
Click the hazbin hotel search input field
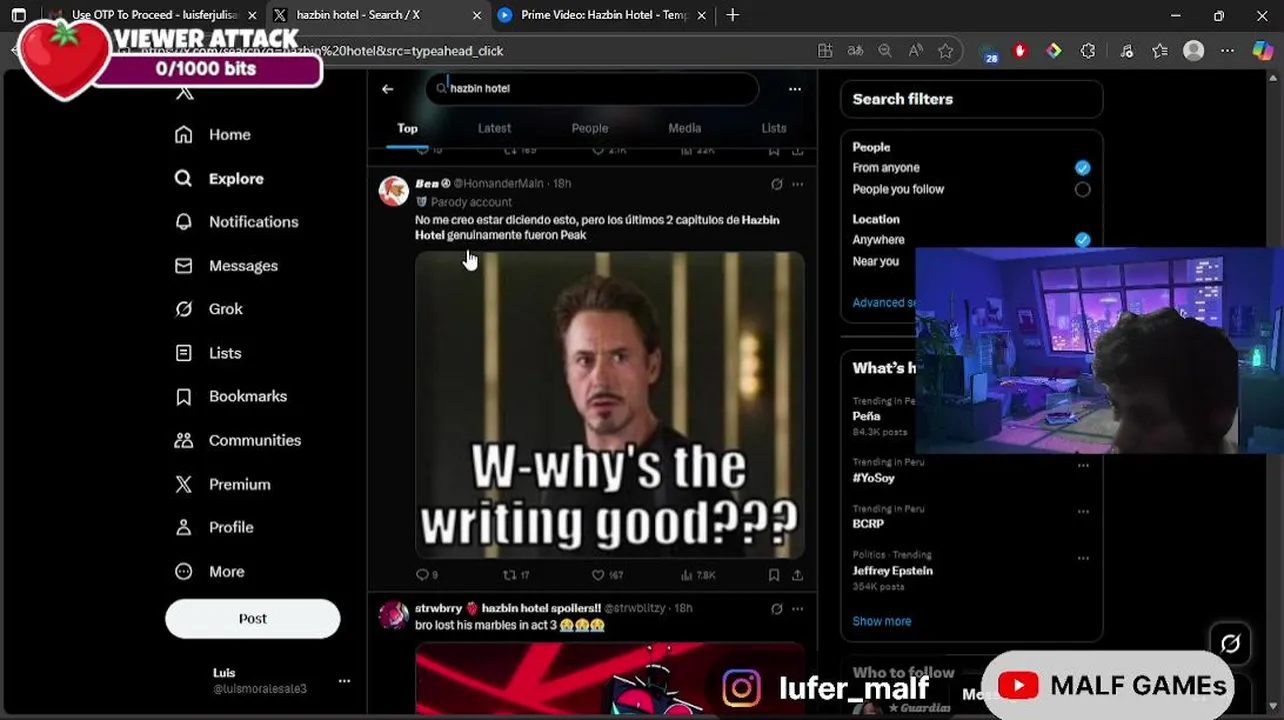point(593,89)
